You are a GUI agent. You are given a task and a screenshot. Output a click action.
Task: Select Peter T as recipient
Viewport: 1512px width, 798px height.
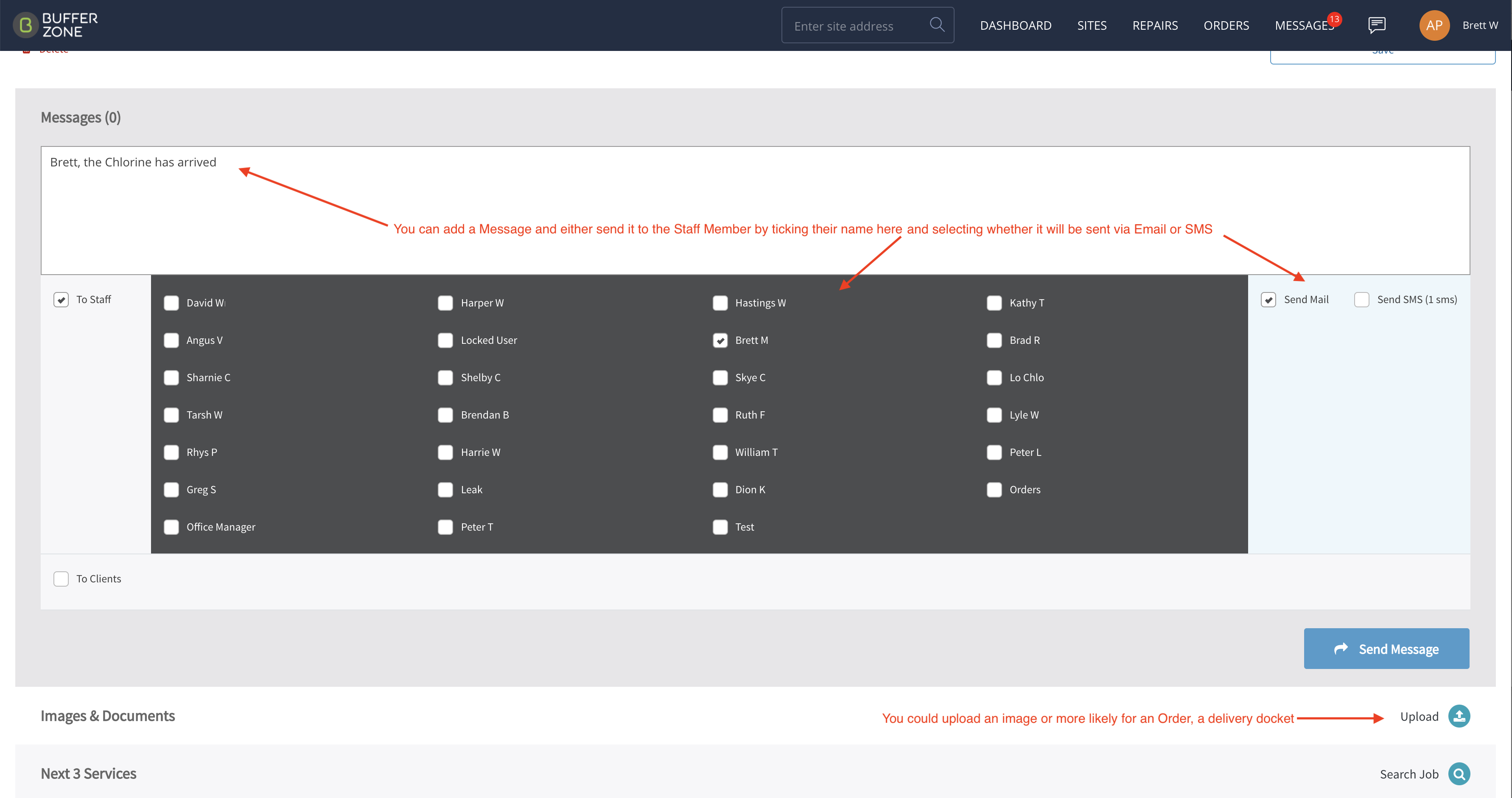click(445, 527)
